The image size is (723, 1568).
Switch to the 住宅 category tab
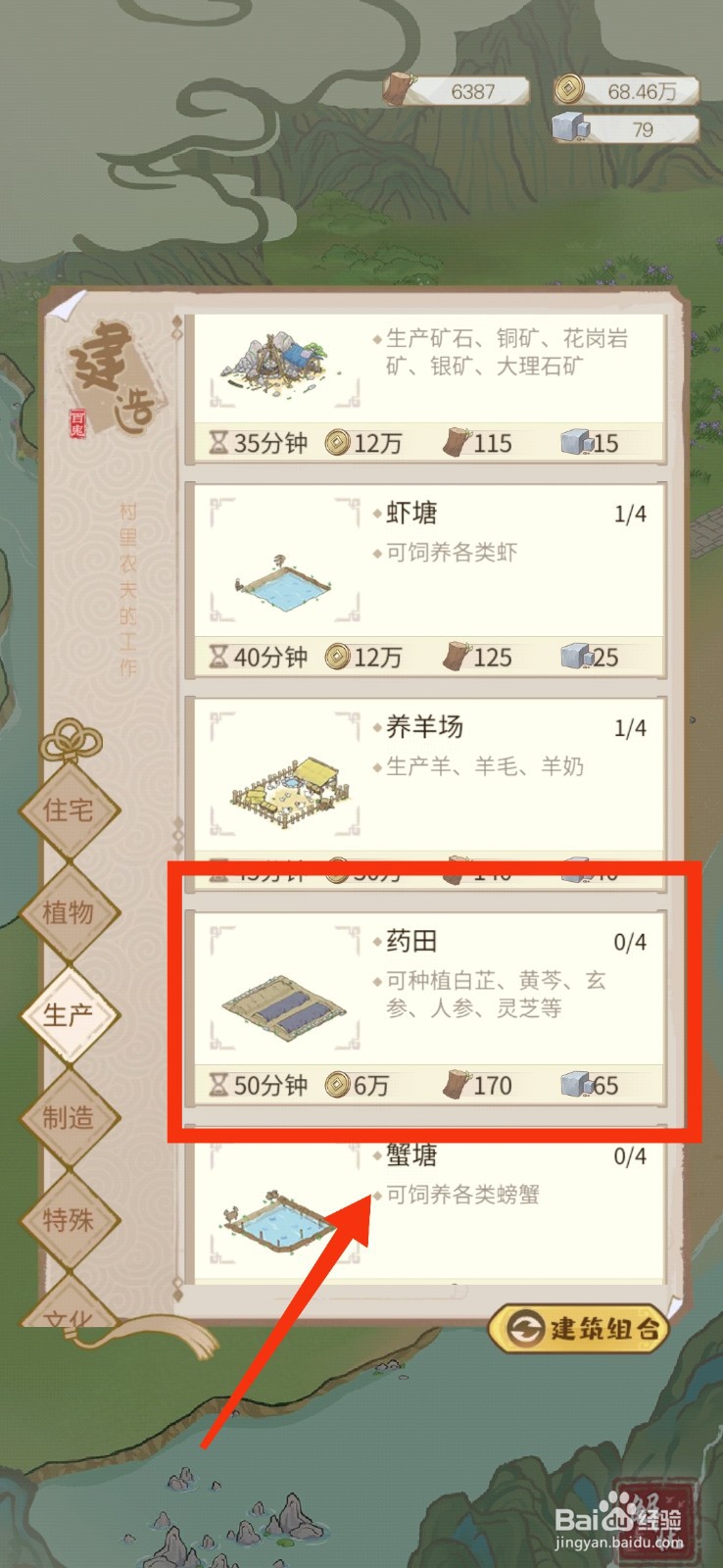[69, 809]
